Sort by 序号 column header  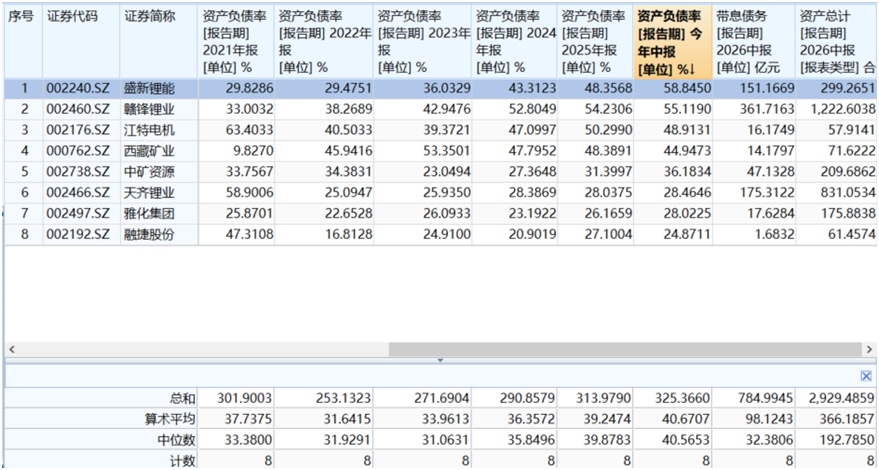[24, 42]
